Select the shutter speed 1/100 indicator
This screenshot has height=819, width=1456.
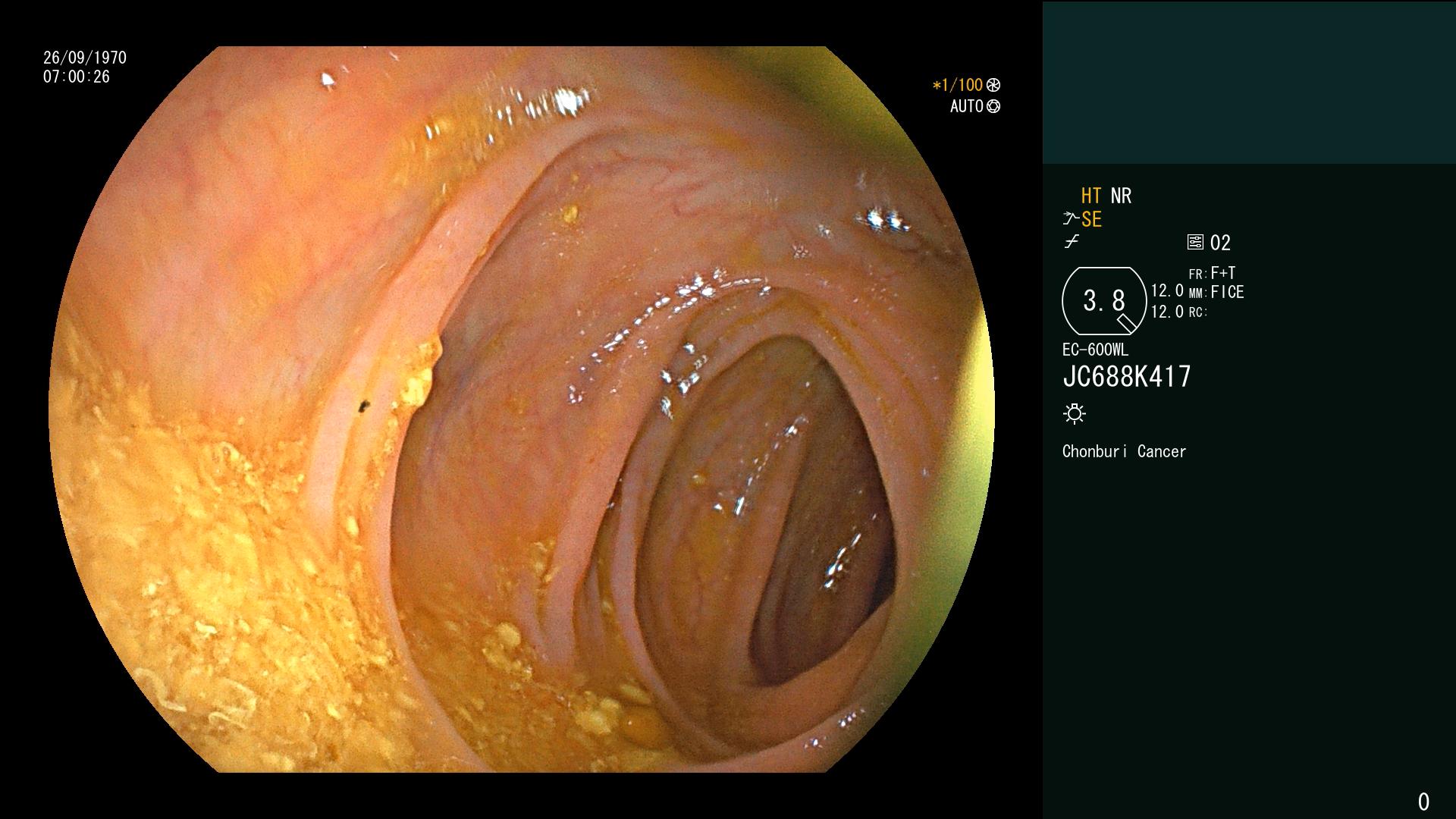pos(958,86)
